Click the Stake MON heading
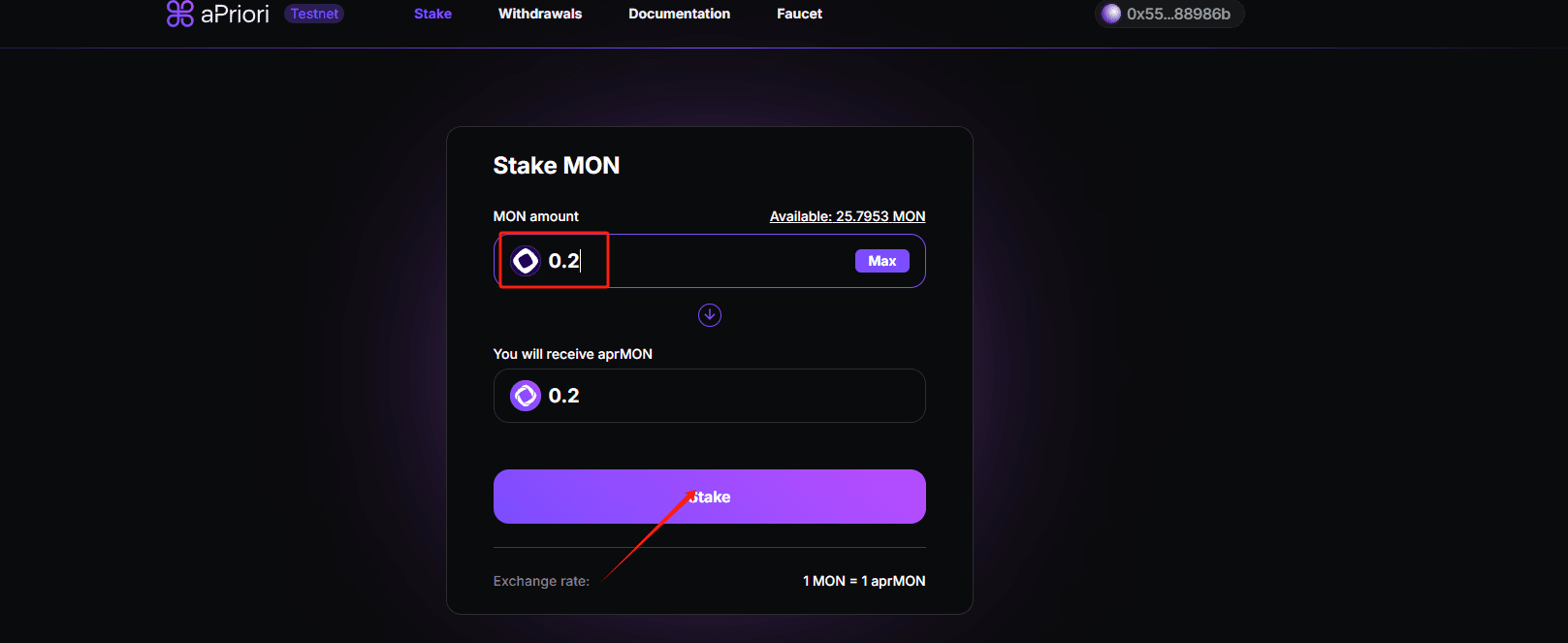Image resolution: width=1568 pixels, height=643 pixels. [557, 166]
